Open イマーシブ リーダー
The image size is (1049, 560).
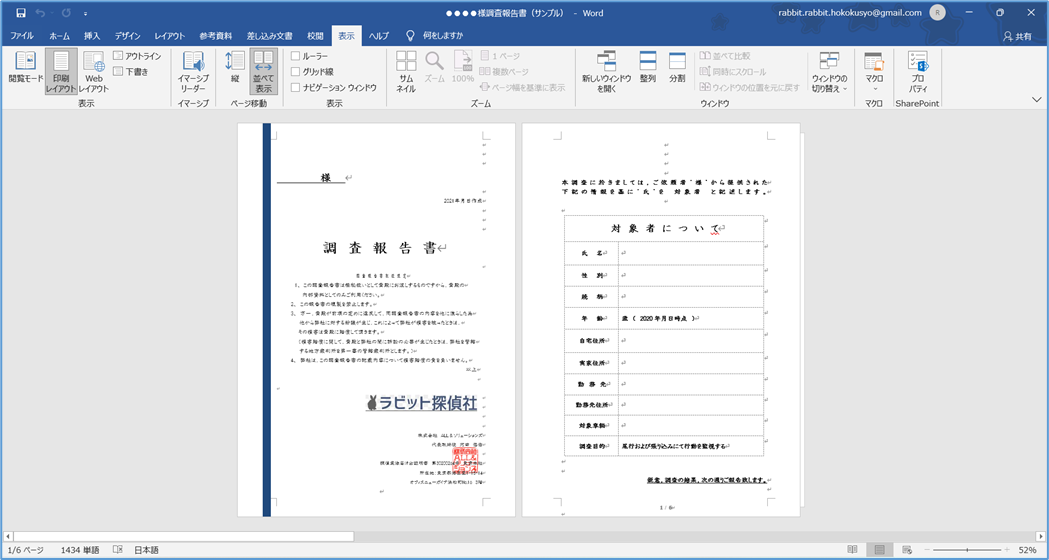tap(193, 70)
